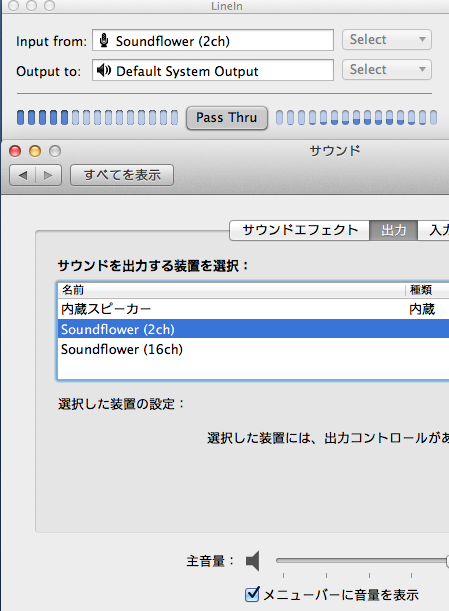Select Soundflower (2ch) row in device list
Screen dimensions: 449x611
[253, 329]
